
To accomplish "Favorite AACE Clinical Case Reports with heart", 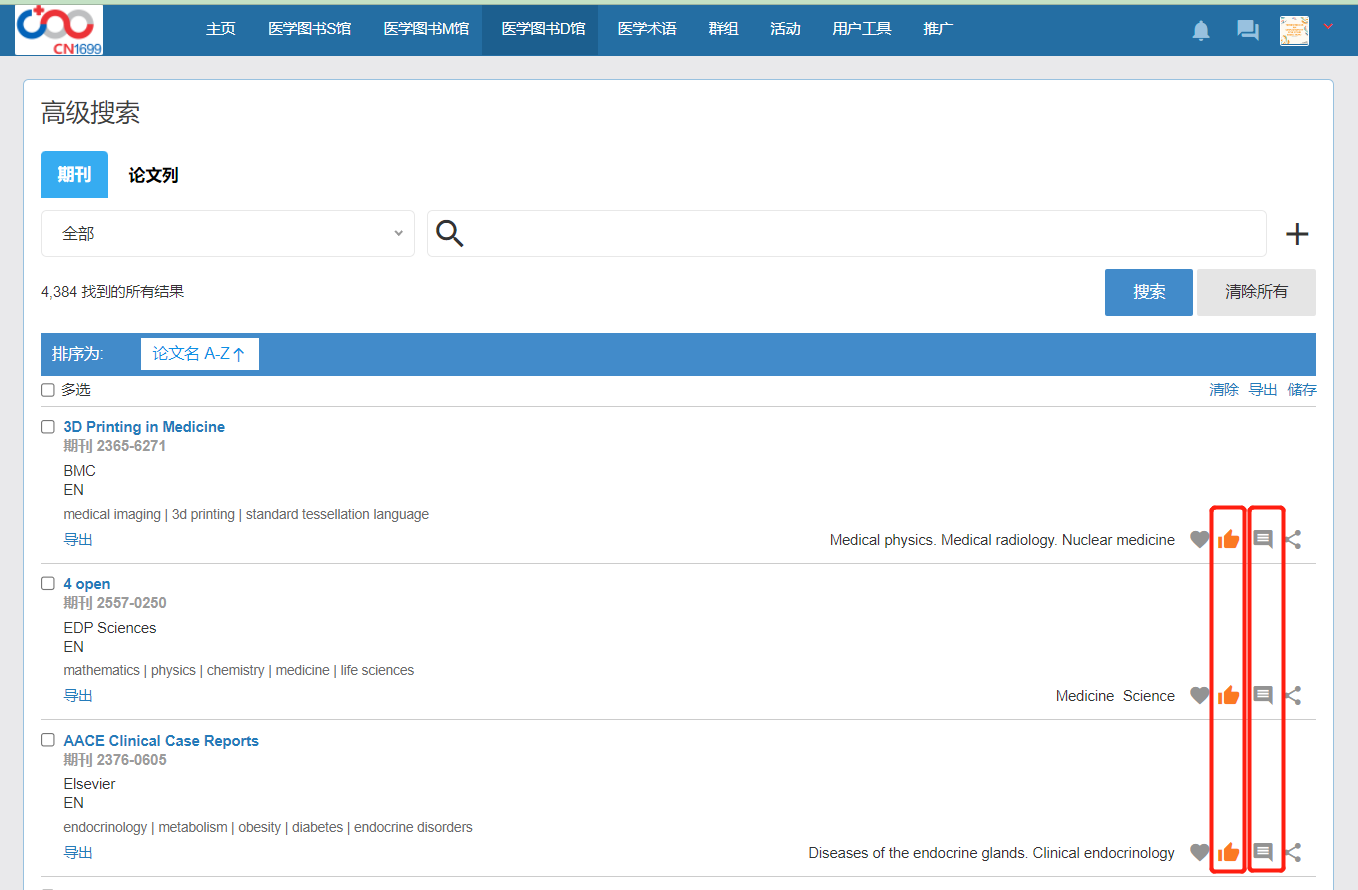I will [x=1200, y=853].
